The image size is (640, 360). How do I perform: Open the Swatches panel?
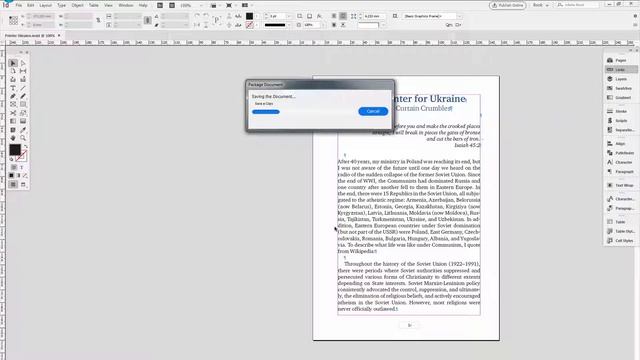[620, 89]
